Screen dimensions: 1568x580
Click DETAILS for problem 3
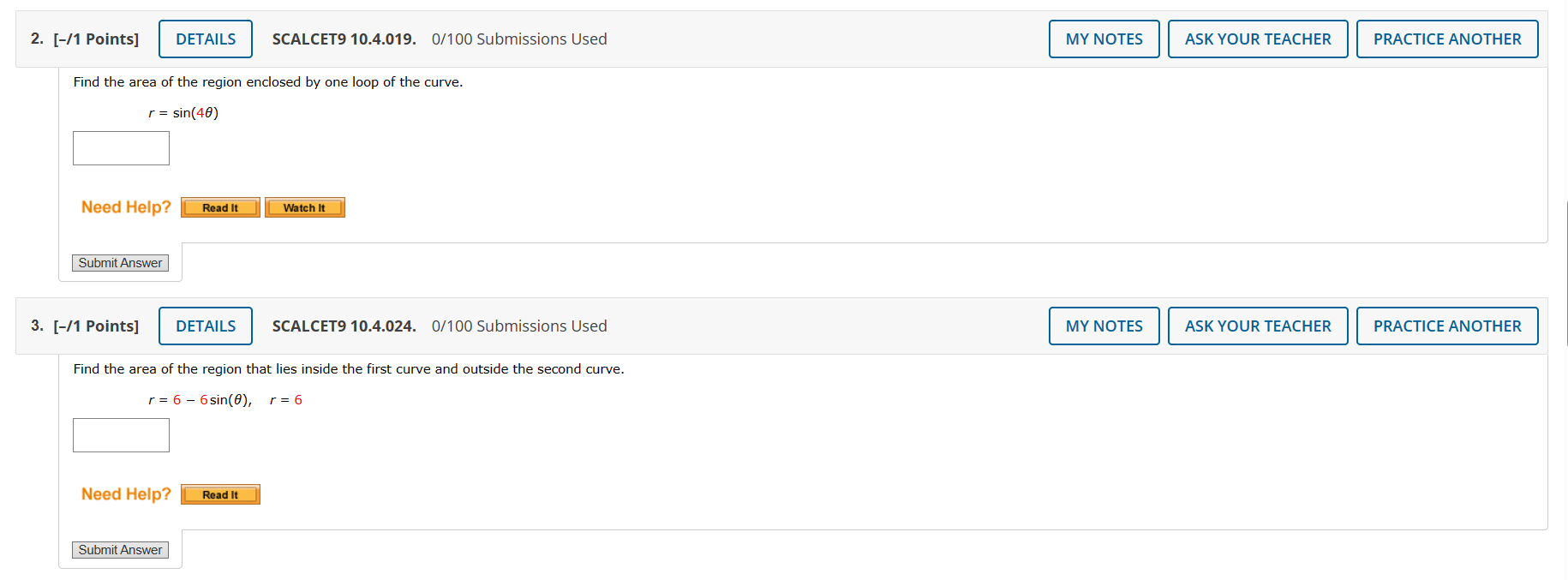click(x=205, y=326)
